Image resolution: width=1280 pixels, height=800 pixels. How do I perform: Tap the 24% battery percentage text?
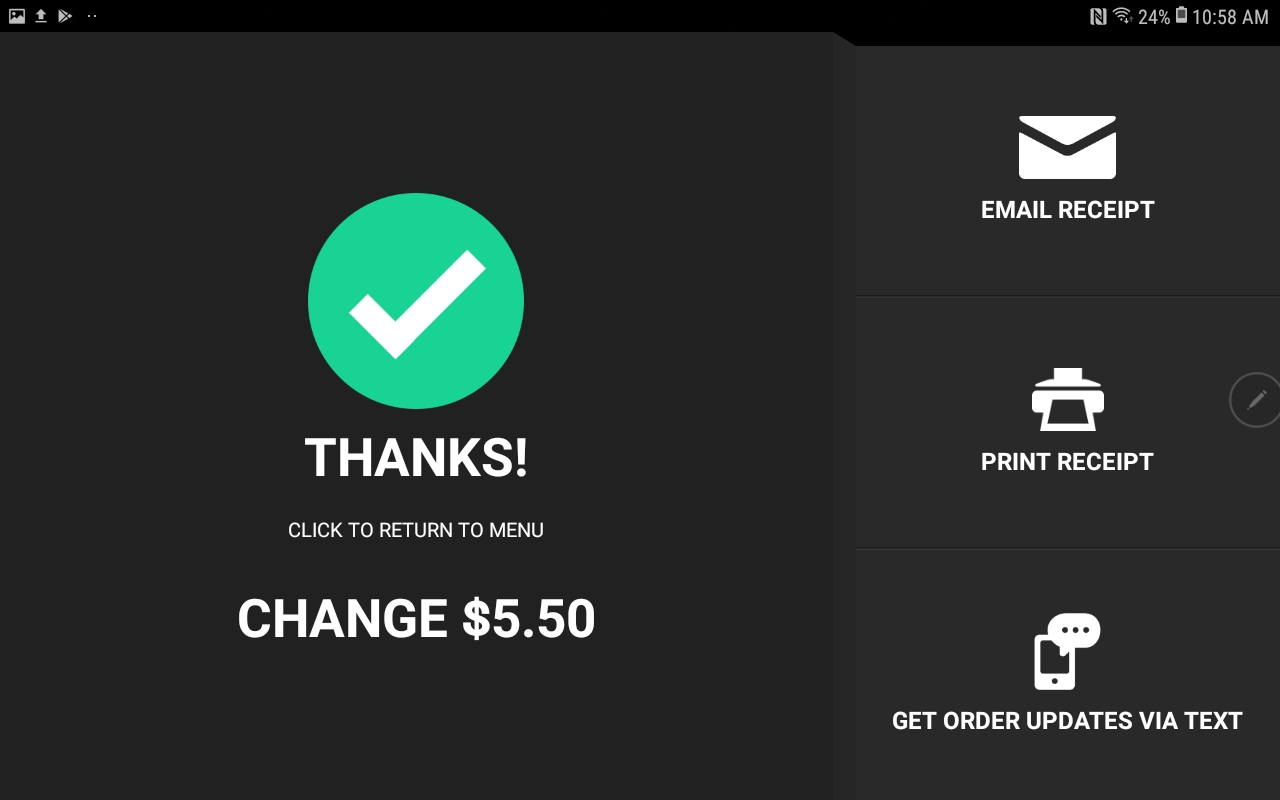[1154, 17]
